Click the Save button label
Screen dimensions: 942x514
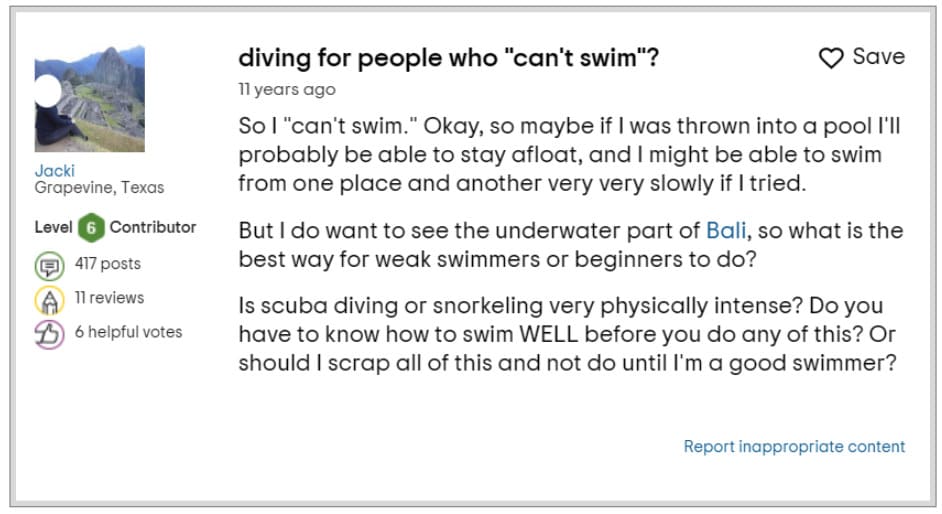tap(878, 56)
